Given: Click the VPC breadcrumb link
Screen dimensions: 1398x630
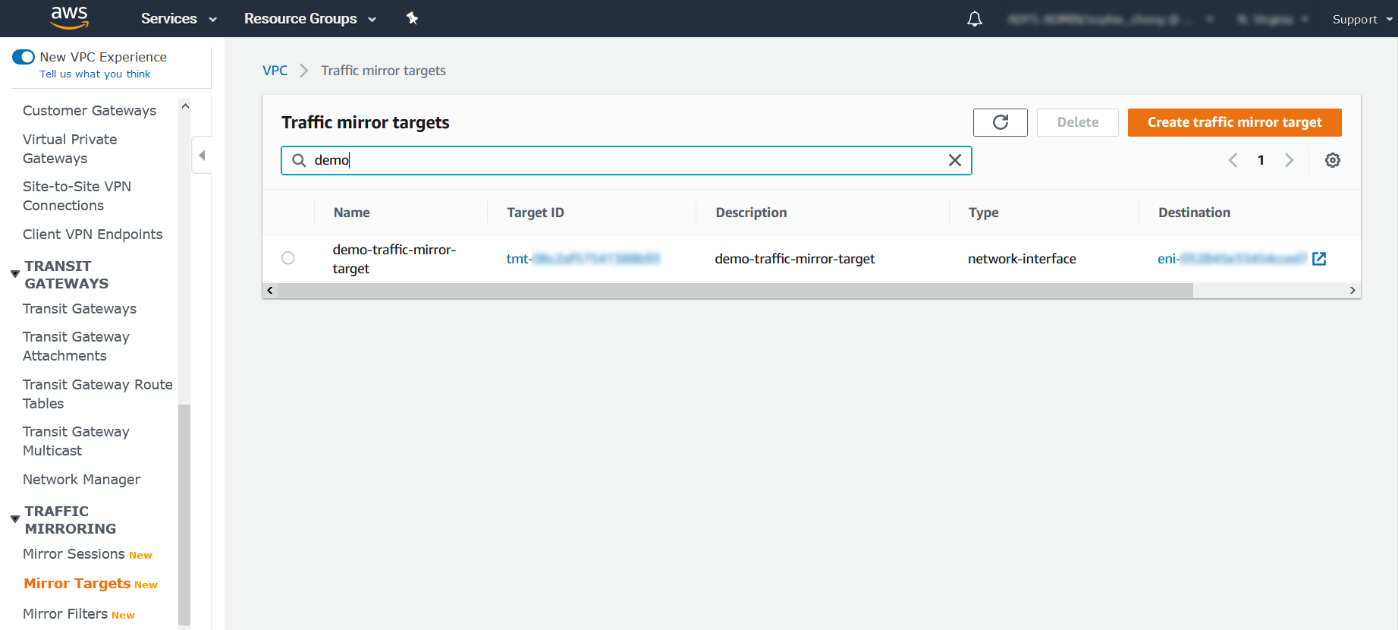Looking at the screenshot, I should pyautogui.click(x=274, y=70).
